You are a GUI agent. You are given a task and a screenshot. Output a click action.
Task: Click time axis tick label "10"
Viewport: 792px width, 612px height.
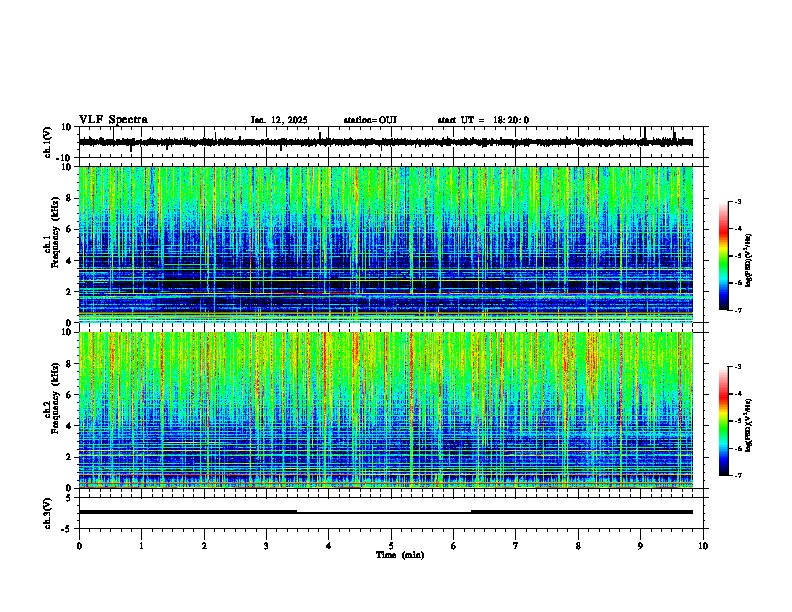click(x=703, y=546)
